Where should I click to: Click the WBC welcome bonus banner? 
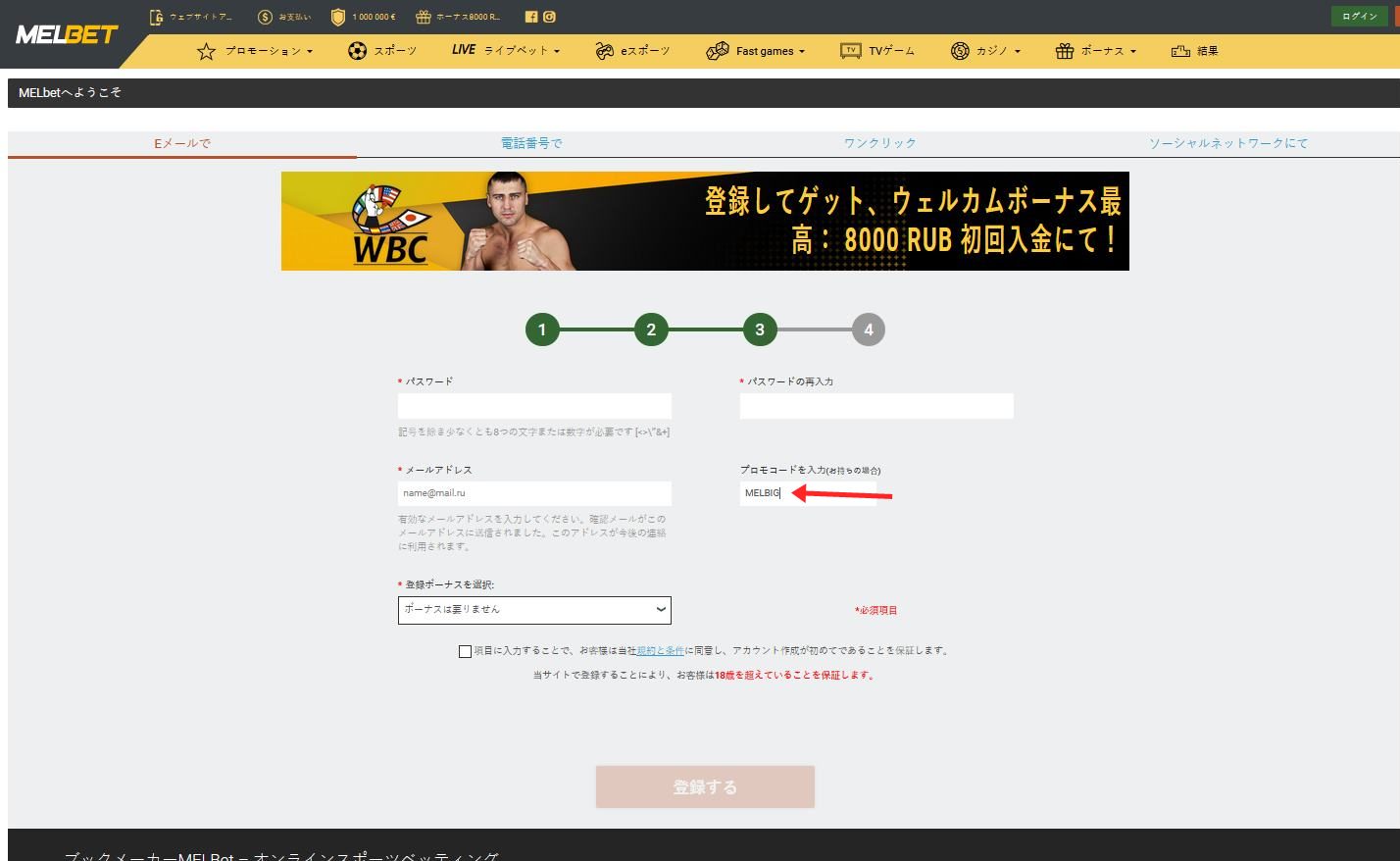tap(705, 222)
